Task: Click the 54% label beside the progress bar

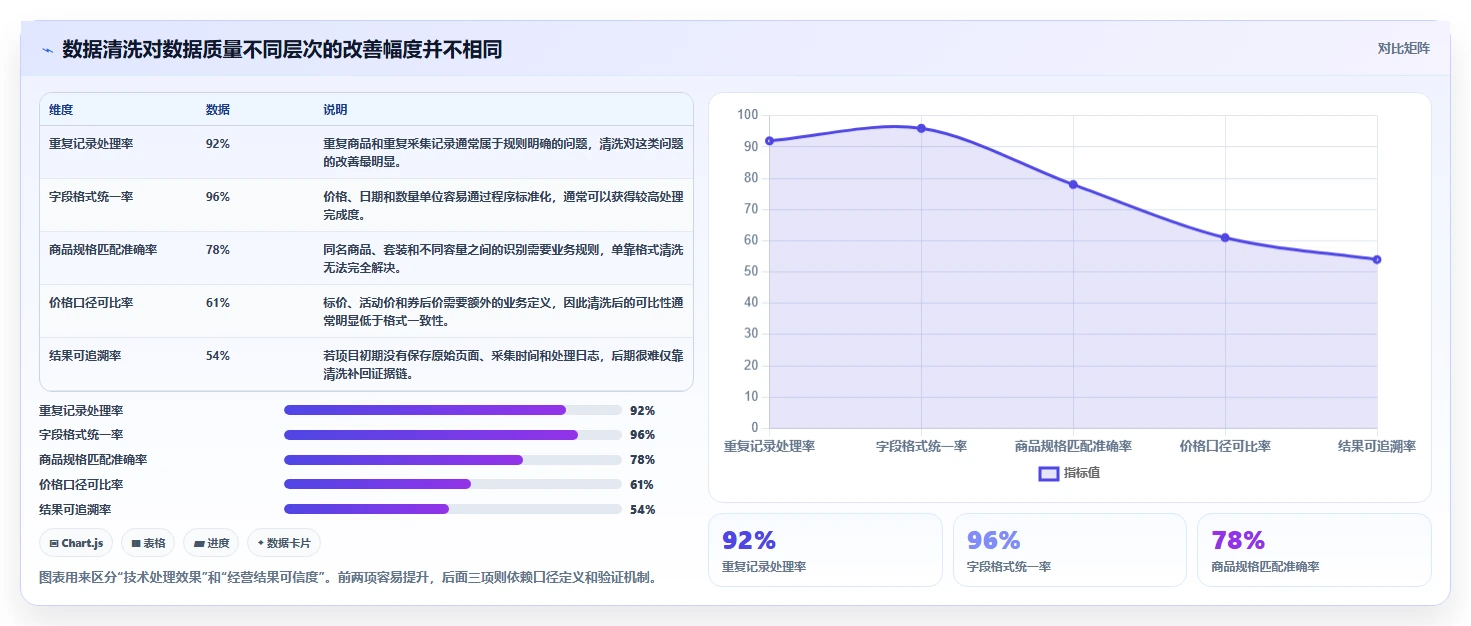Action: (643, 509)
